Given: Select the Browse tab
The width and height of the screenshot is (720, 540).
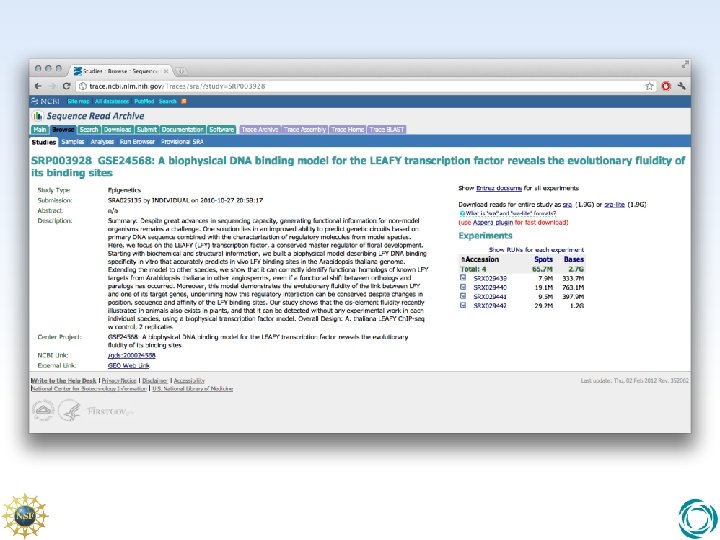Looking at the screenshot, I should coord(63,130).
